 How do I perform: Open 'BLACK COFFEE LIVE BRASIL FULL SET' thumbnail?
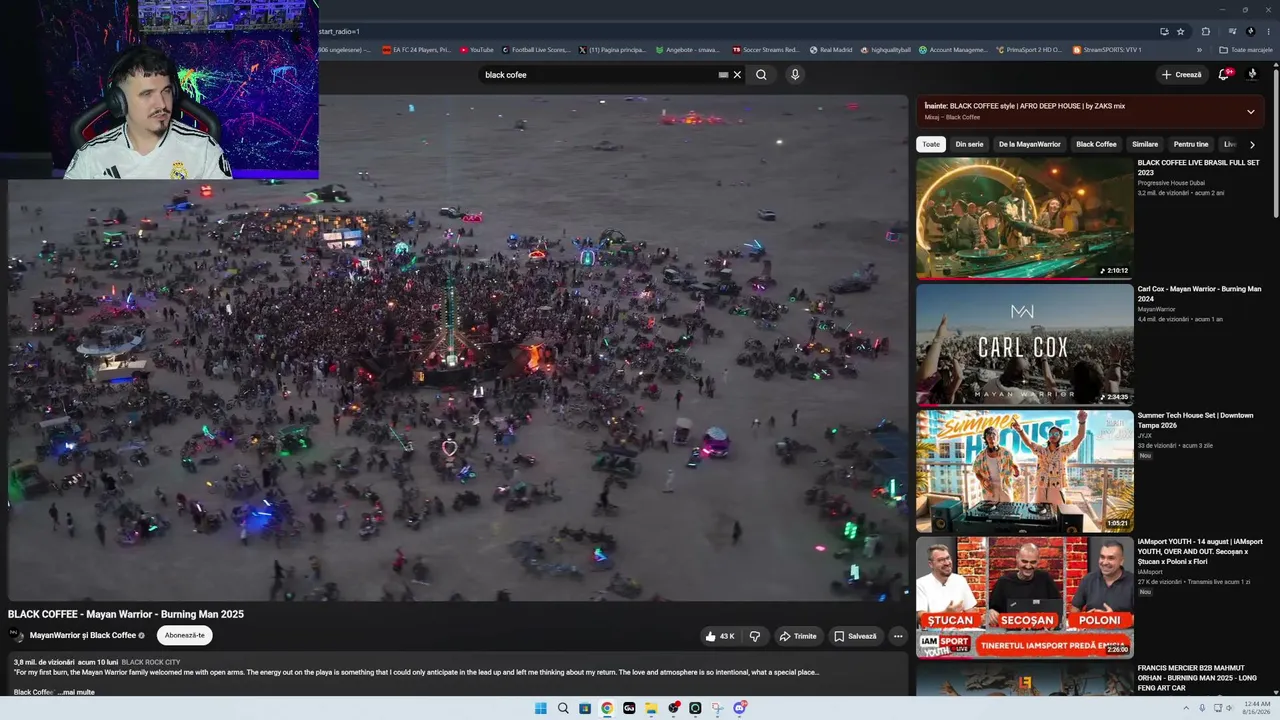tap(1025, 218)
